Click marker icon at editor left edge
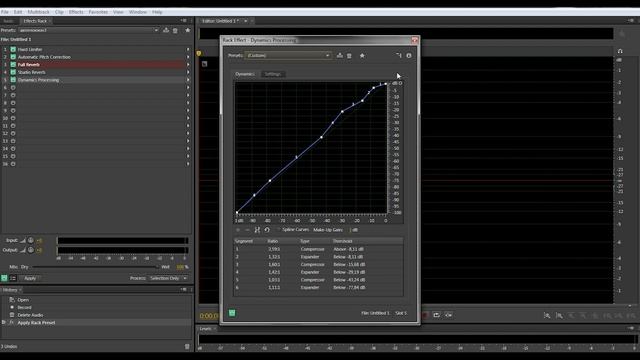Screen dimensions: 640x360 (199, 53)
